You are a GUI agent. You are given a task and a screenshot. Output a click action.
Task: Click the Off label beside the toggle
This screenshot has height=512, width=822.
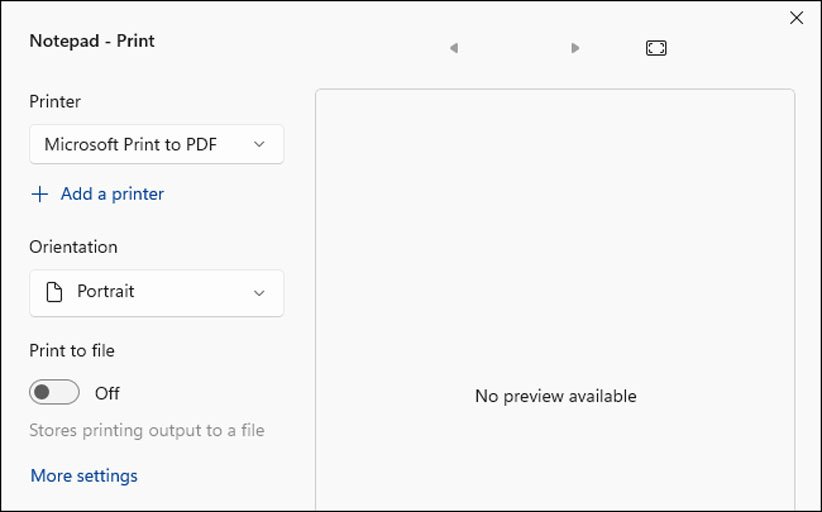tap(107, 393)
